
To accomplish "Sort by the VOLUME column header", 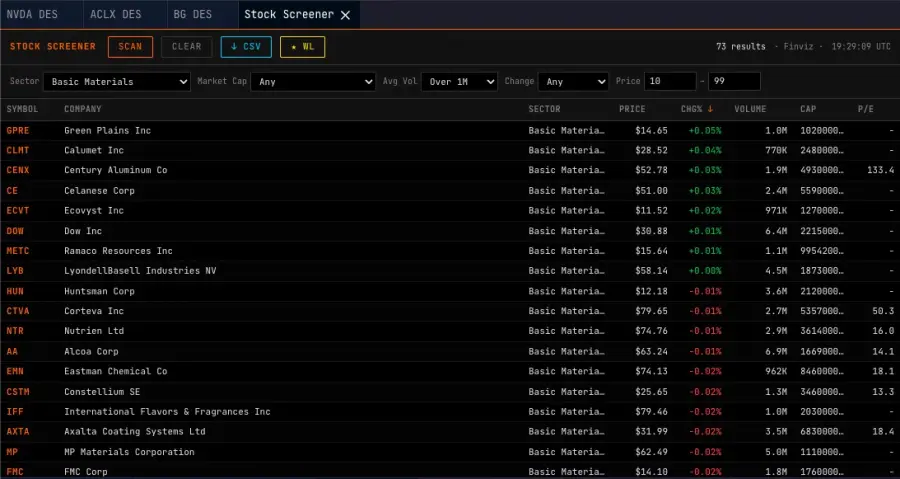I will coord(750,109).
